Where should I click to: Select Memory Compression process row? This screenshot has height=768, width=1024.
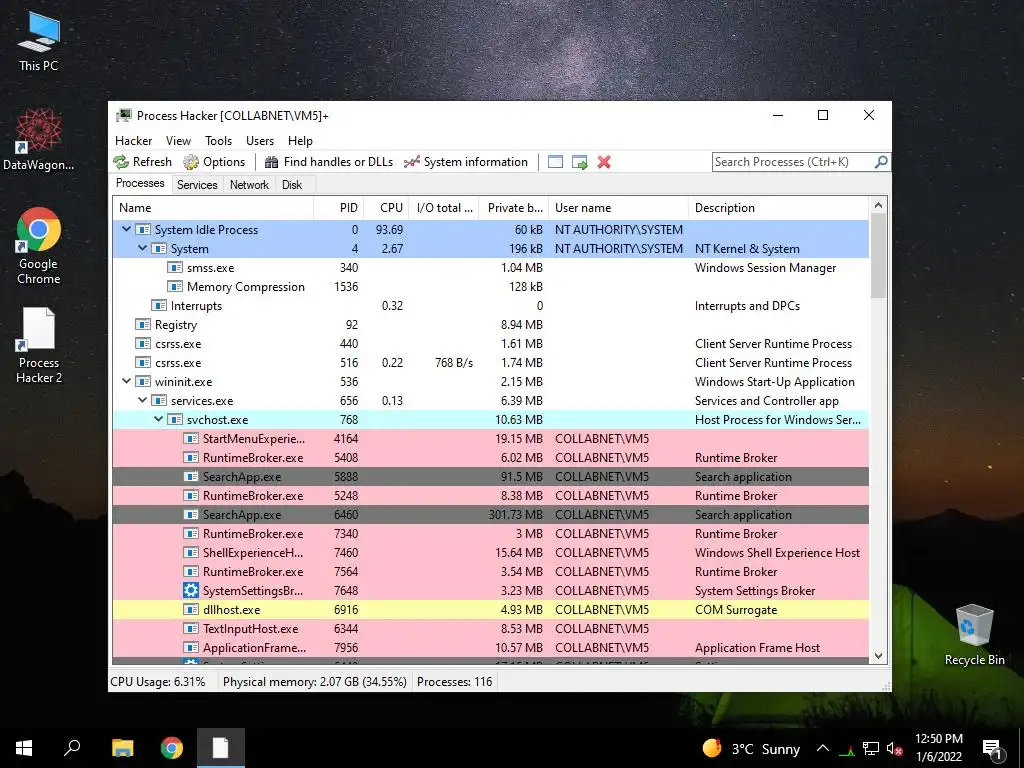coord(491,287)
